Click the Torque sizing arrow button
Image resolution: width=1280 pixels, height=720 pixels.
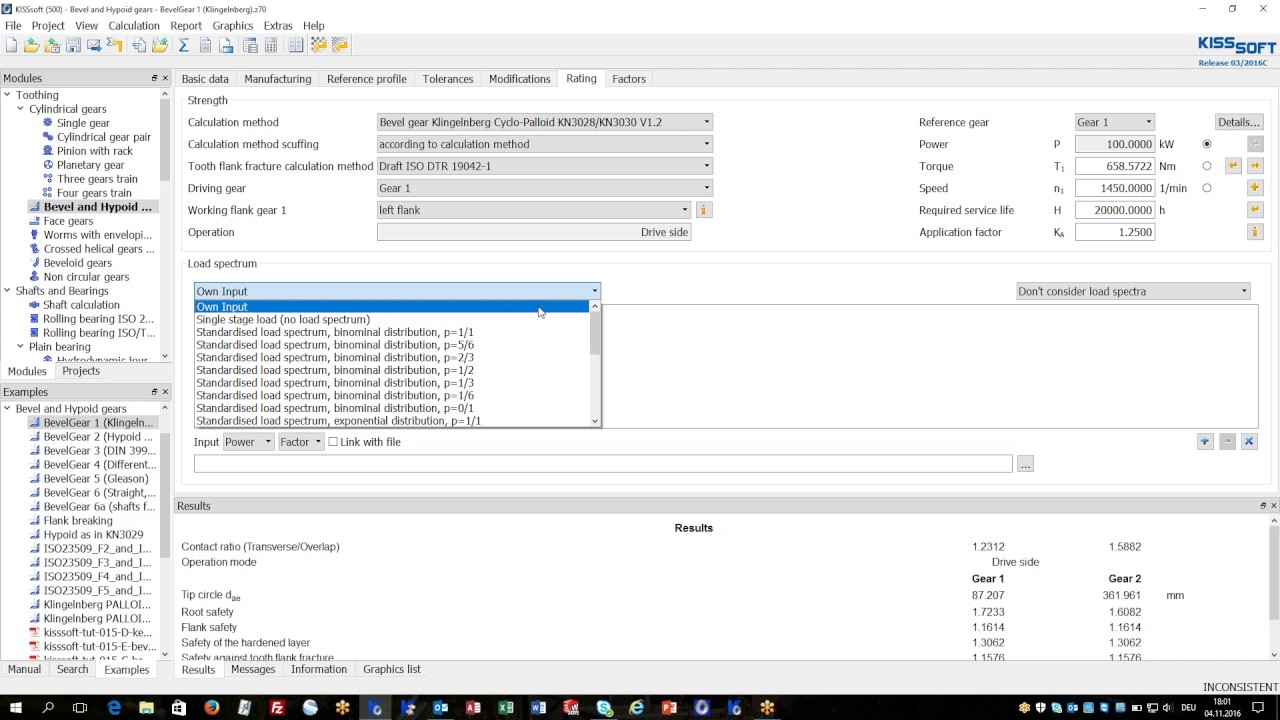tap(1233, 166)
